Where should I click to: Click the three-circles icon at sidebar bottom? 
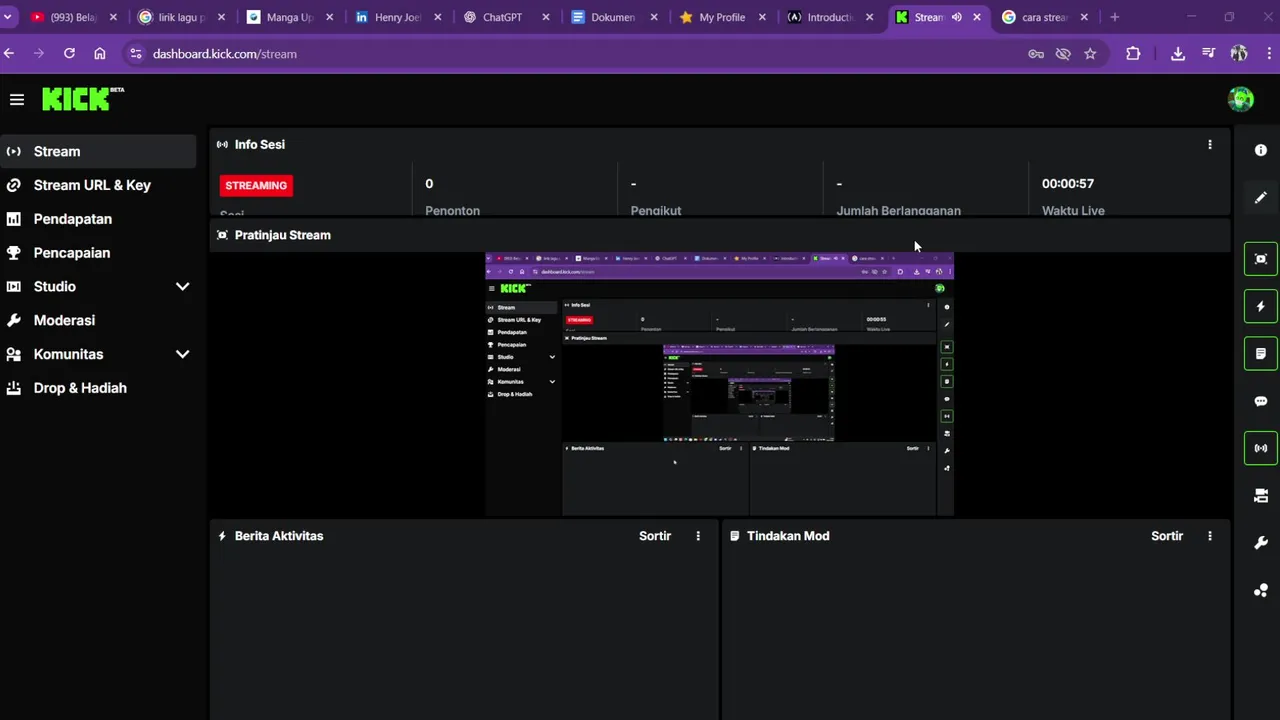(1261, 590)
